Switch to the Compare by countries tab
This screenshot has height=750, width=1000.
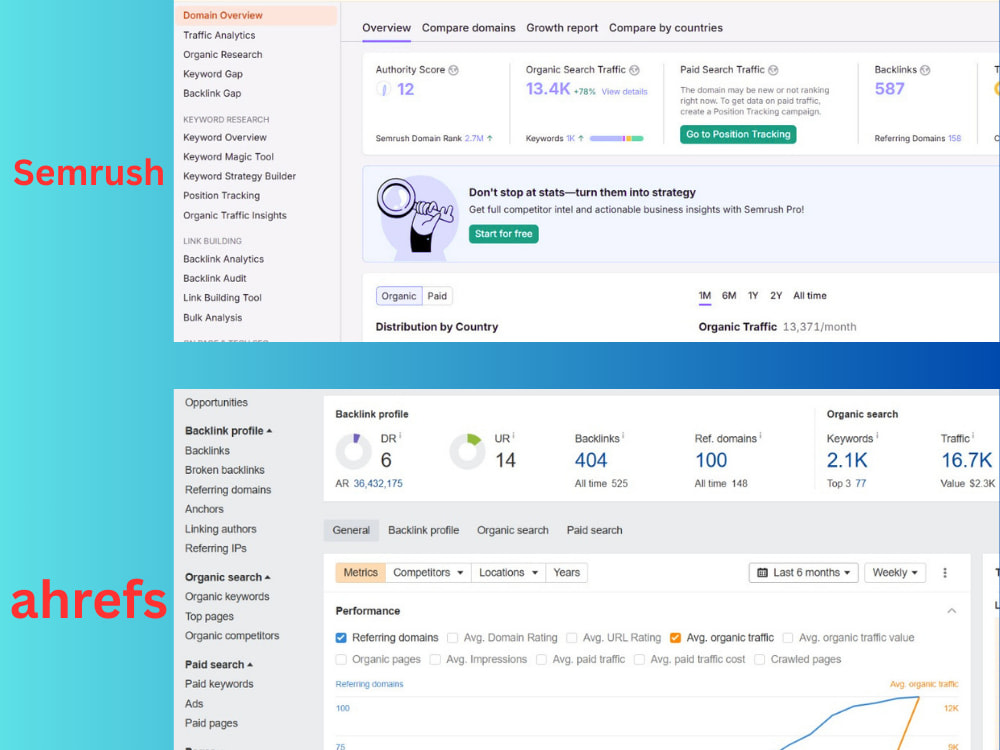tap(666, 28)
